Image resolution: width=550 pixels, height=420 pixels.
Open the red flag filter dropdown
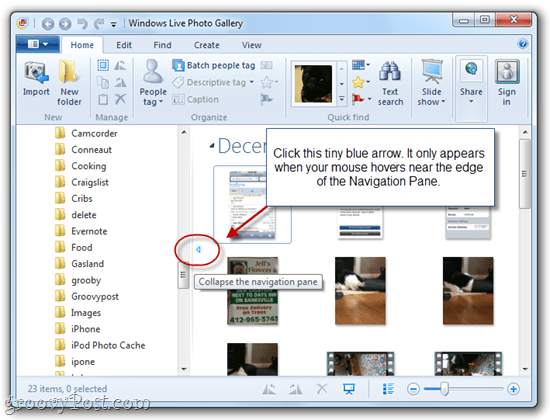click(x=361, y=99)
